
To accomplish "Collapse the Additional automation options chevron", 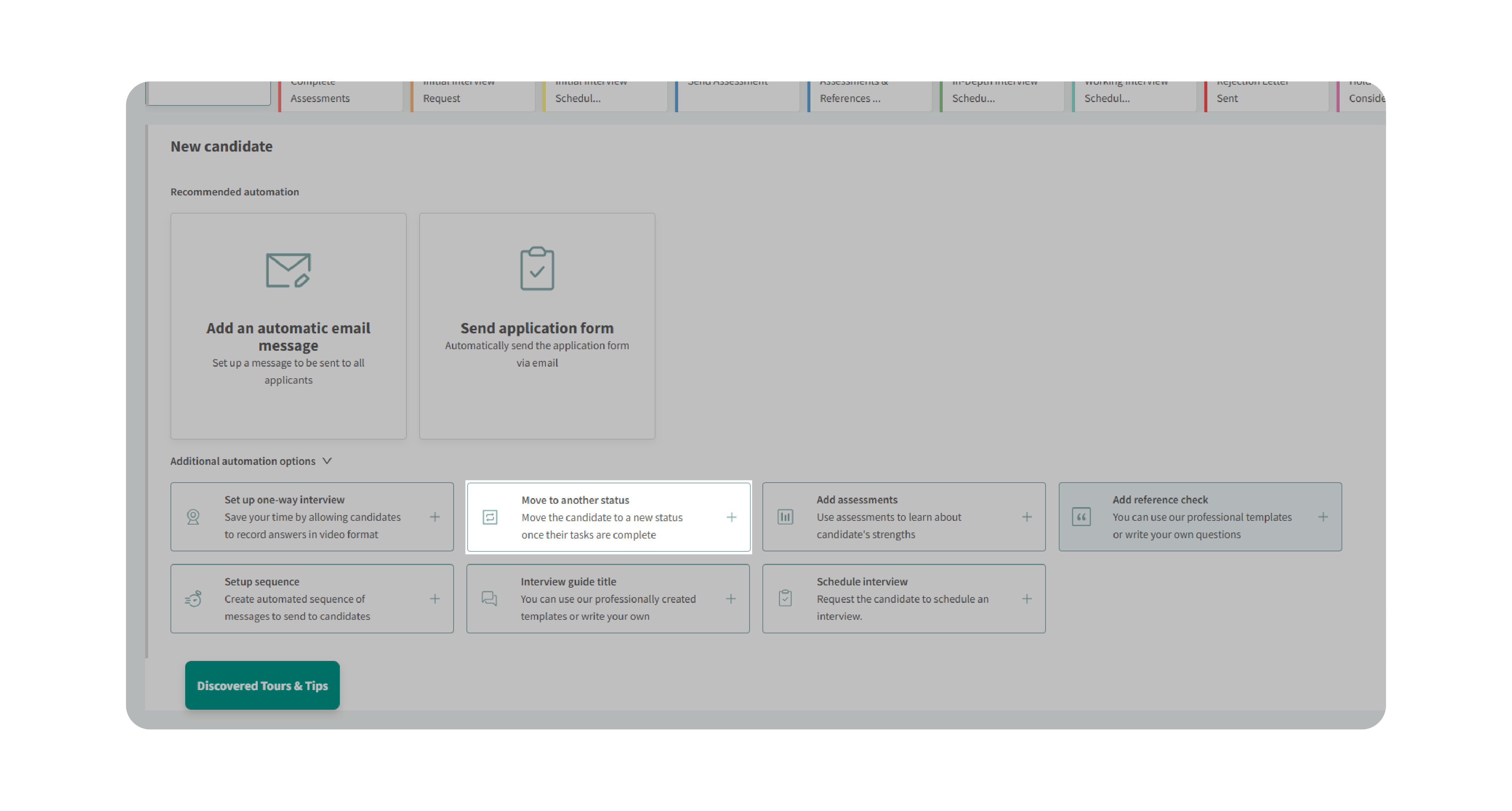I will click(x=327, y=461).
